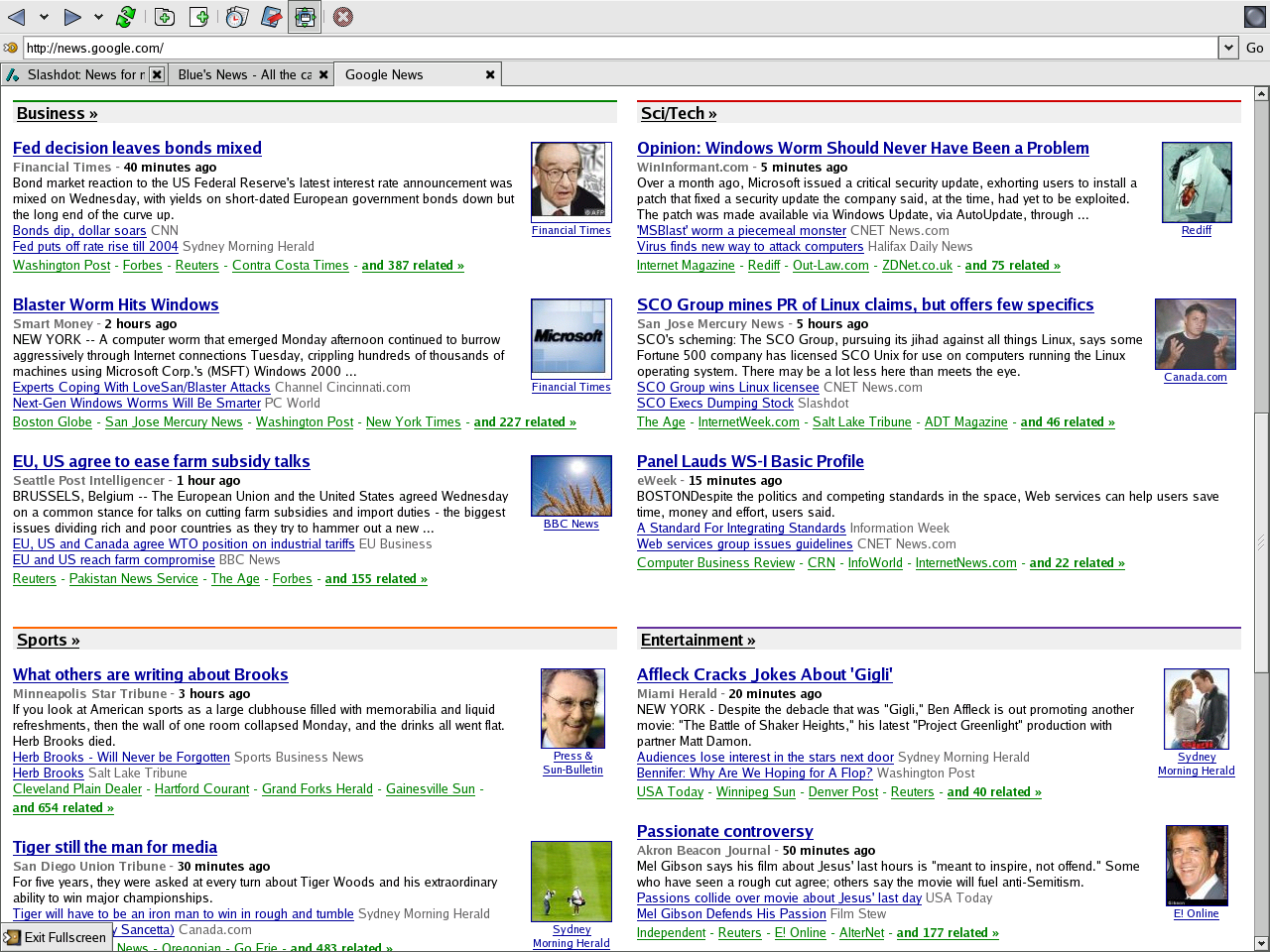Click in the URL address field

point(620,48)
